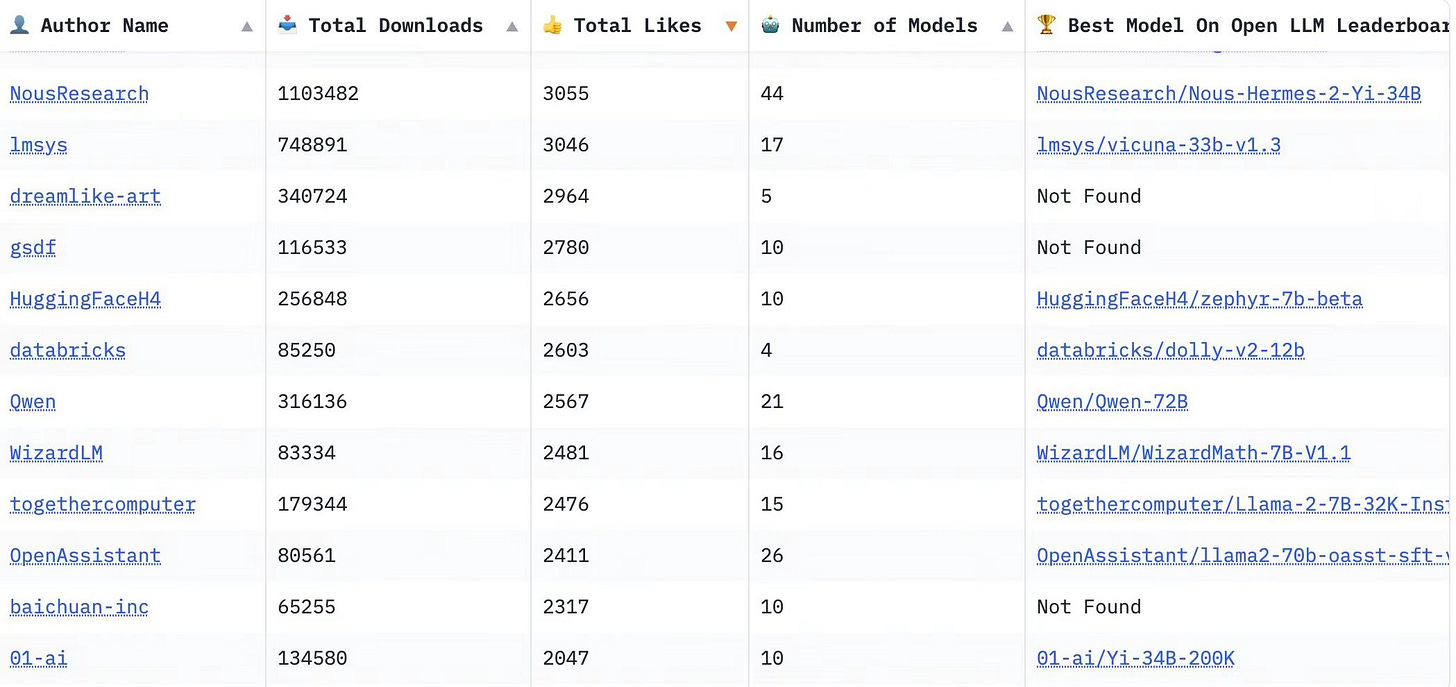Open the 01-ai author link
The image size is (1456, 687).
coord(39,658)
